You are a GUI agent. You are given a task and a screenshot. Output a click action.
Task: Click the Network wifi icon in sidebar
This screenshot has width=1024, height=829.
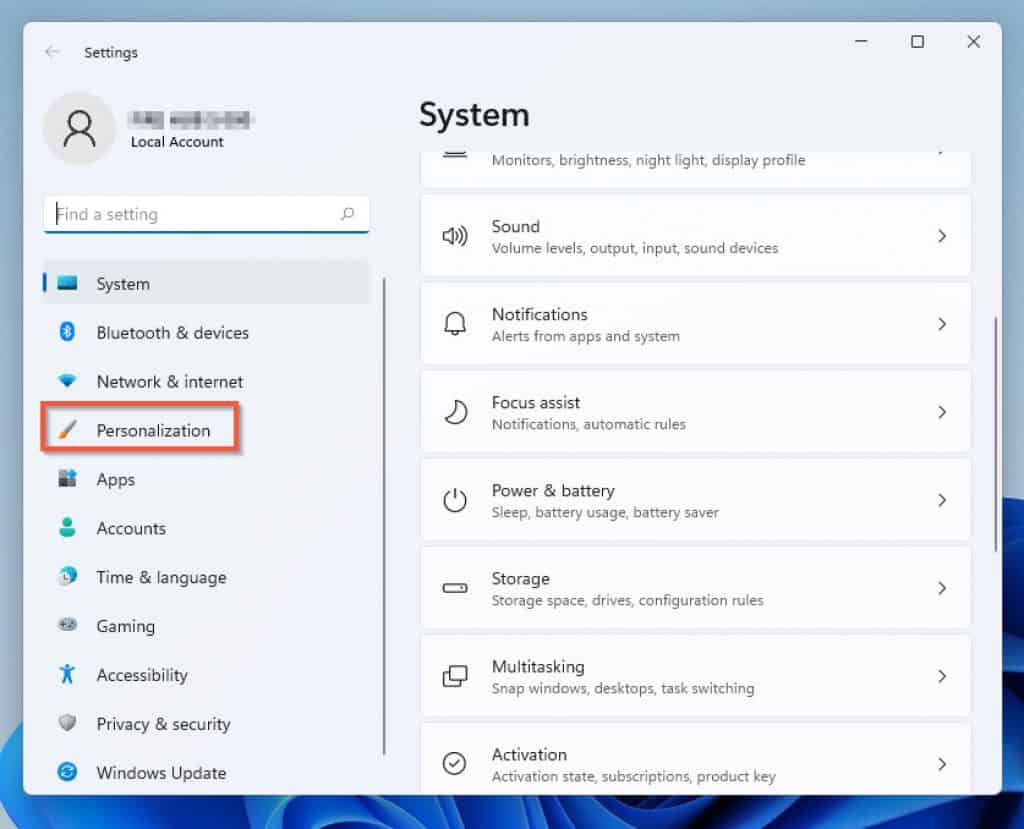(67, 380)
